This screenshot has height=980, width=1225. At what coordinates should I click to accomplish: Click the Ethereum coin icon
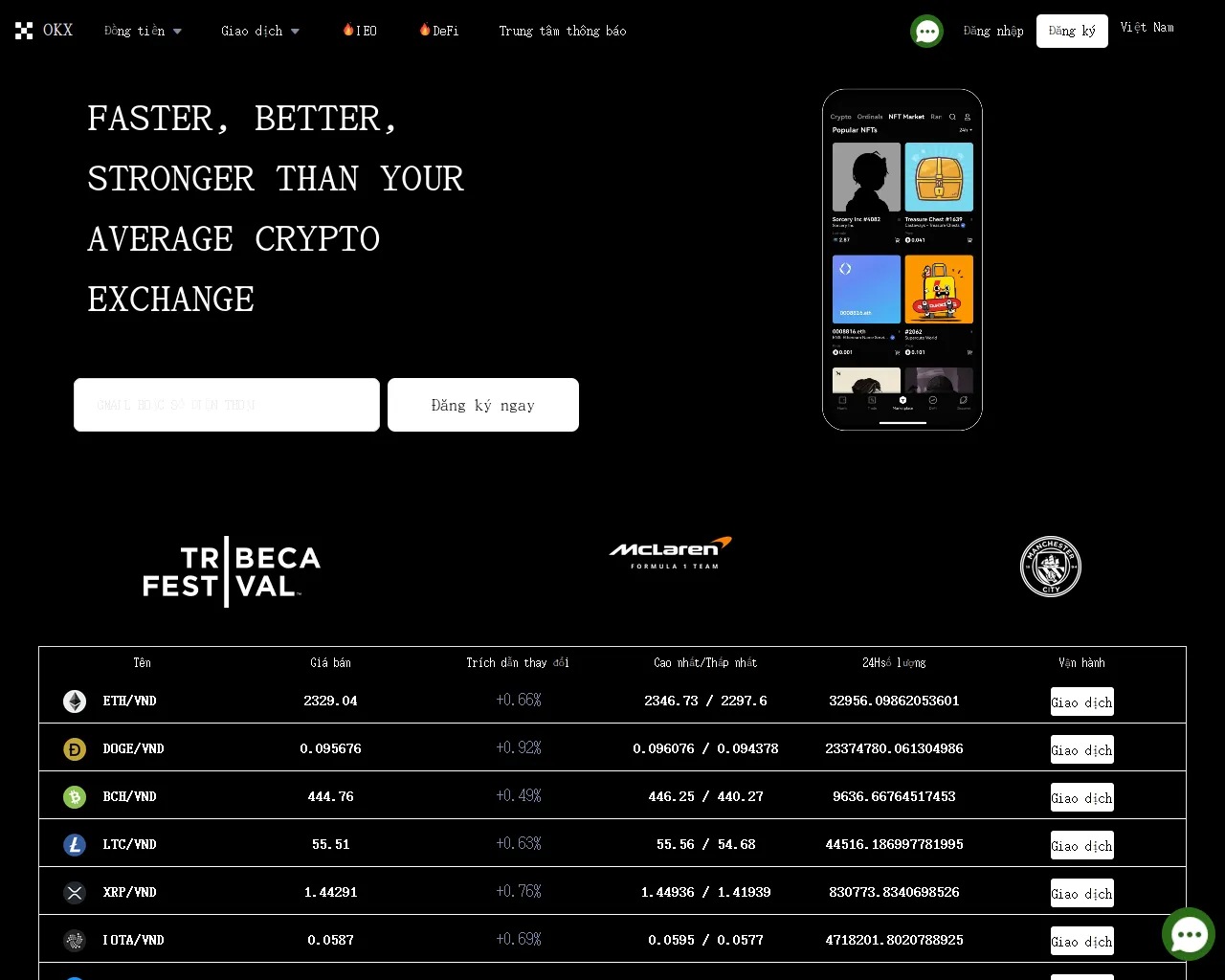tap(75, 702)
